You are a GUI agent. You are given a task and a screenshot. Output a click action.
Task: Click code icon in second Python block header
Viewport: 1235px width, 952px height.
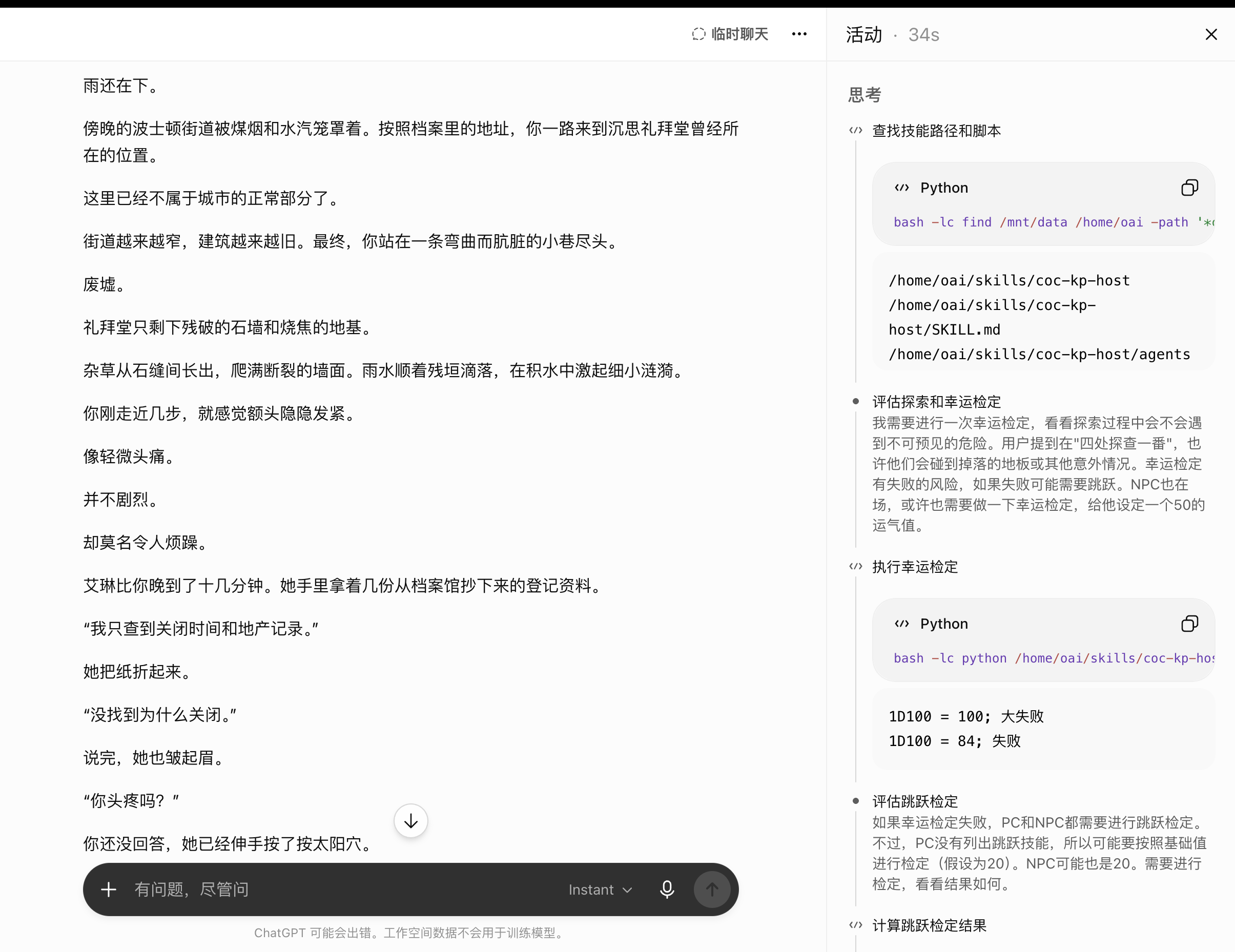[x=902, y=624]
